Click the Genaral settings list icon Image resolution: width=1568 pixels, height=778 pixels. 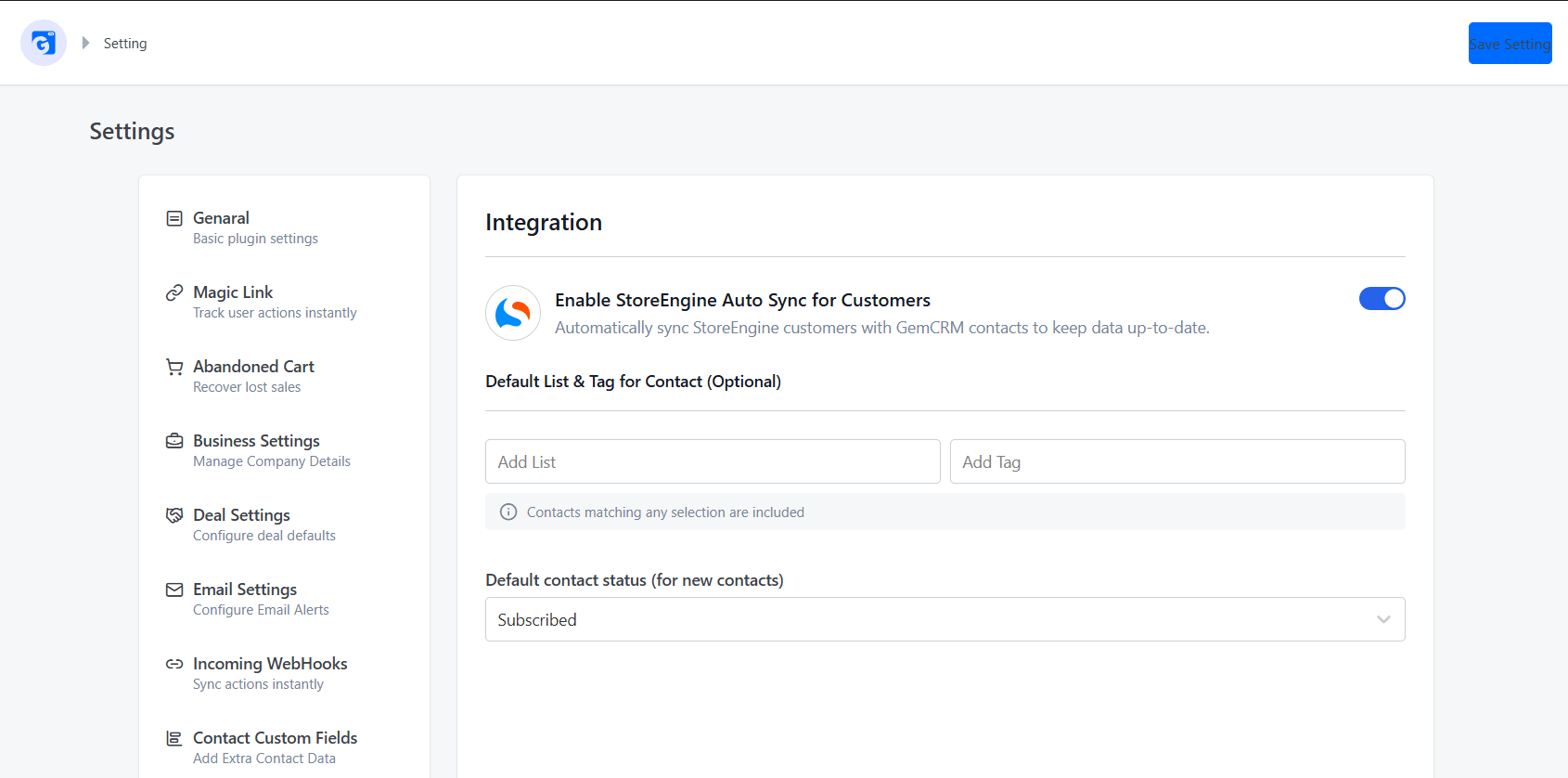(x=174, y=218)
